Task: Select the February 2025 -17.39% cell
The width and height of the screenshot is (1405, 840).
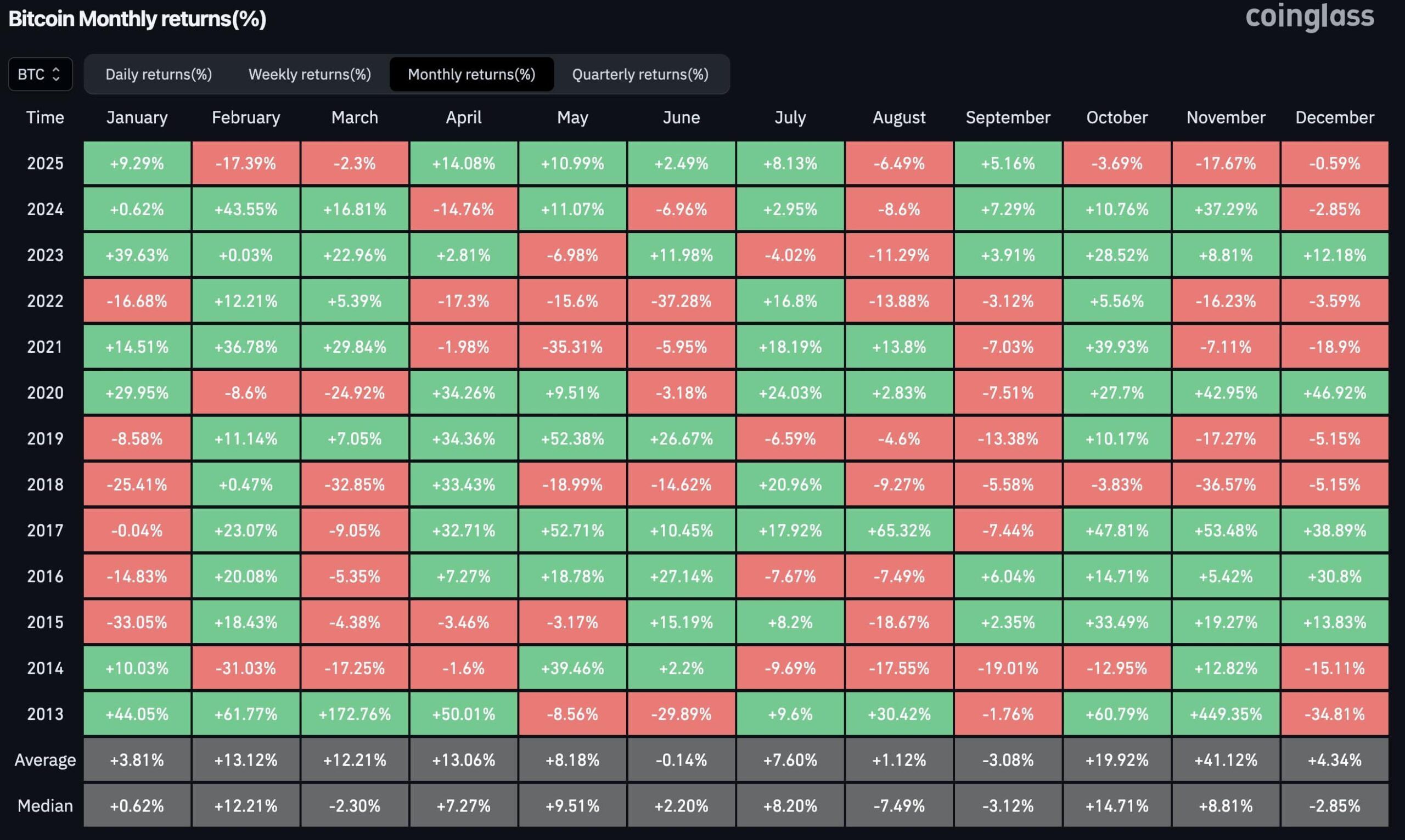Action: click(246, 164)
